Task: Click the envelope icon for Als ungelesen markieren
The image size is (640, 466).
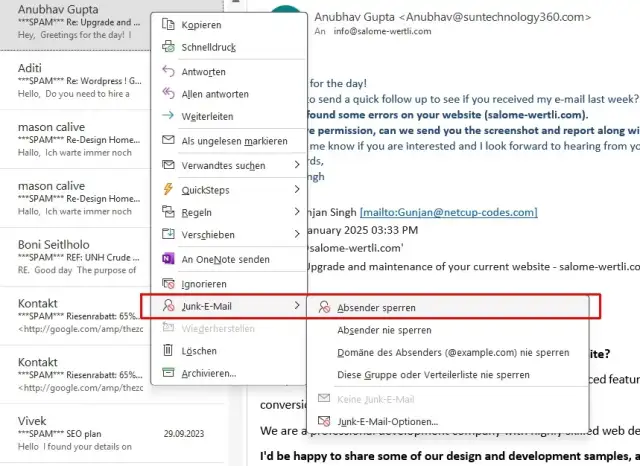Action: [168, 140]
